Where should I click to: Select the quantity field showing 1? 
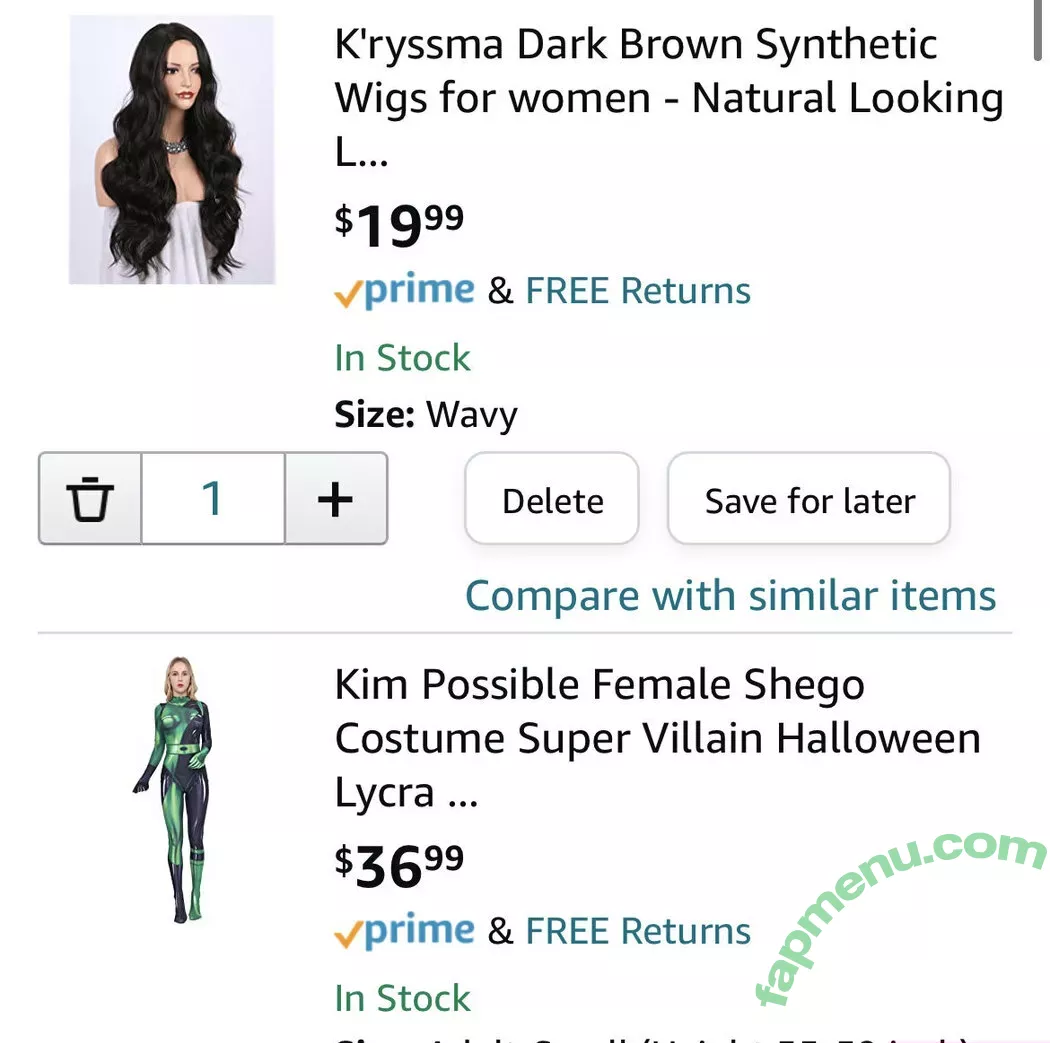(212, 498)
